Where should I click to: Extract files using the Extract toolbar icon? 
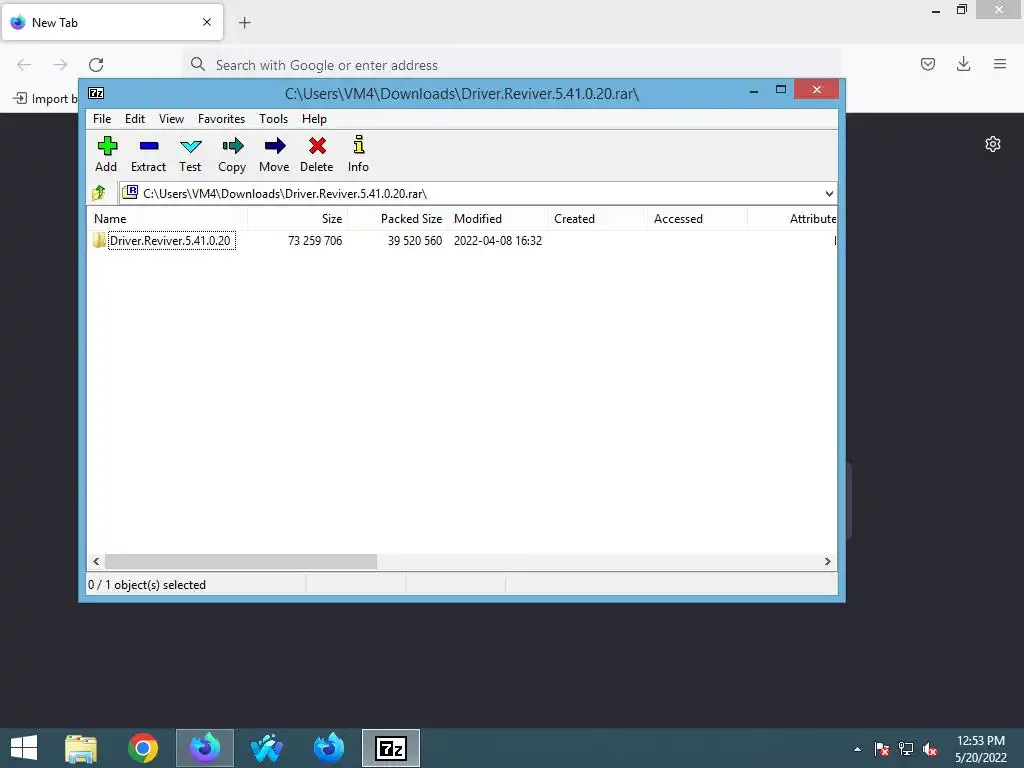coord(148,155)
